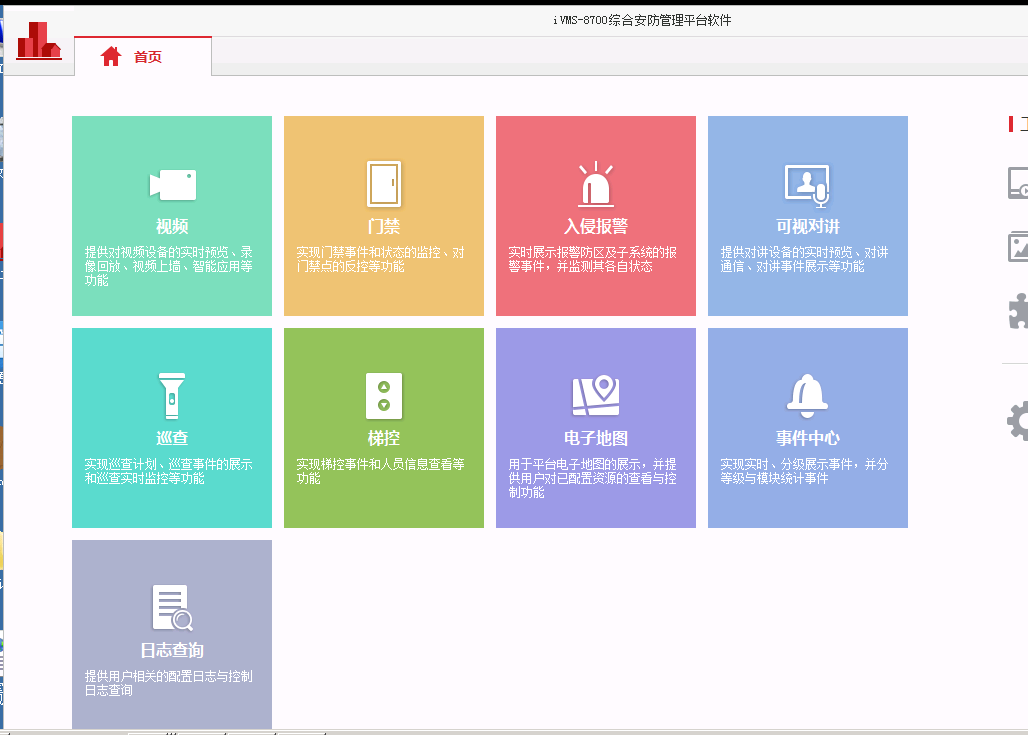1028x735 pixels.
Task: Open the 电子地图 electronic map module
Action: (596, 427)
